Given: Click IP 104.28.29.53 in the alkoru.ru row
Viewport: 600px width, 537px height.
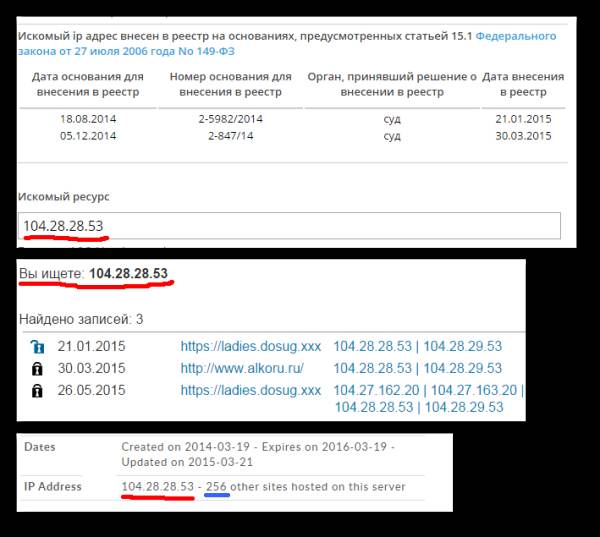Looking at the screenshot, I should (462, 368).
